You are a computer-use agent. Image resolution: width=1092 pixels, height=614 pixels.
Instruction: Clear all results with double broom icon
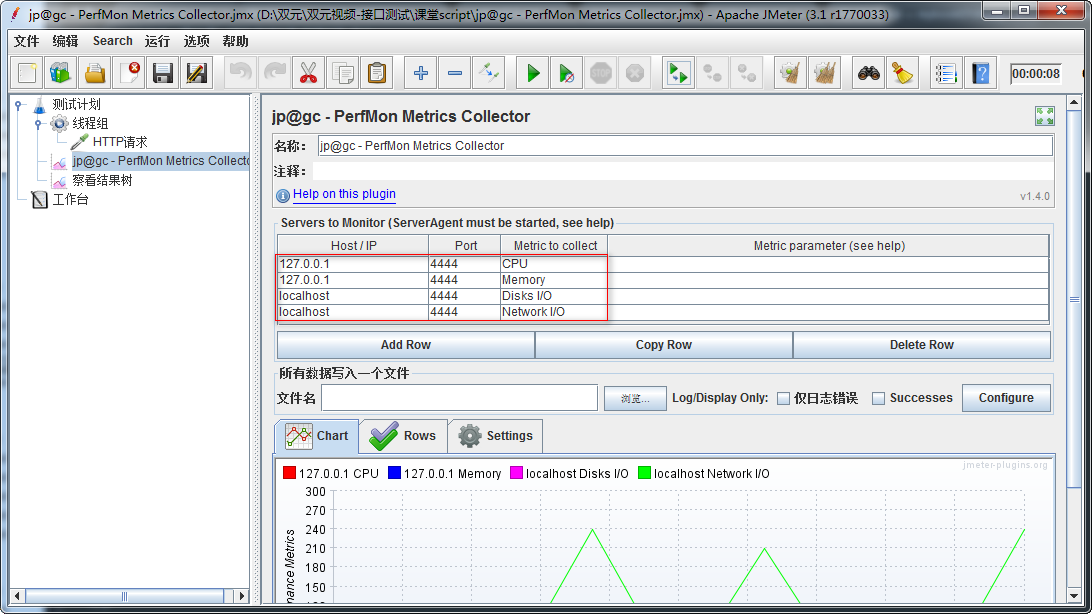coord(825,73)
